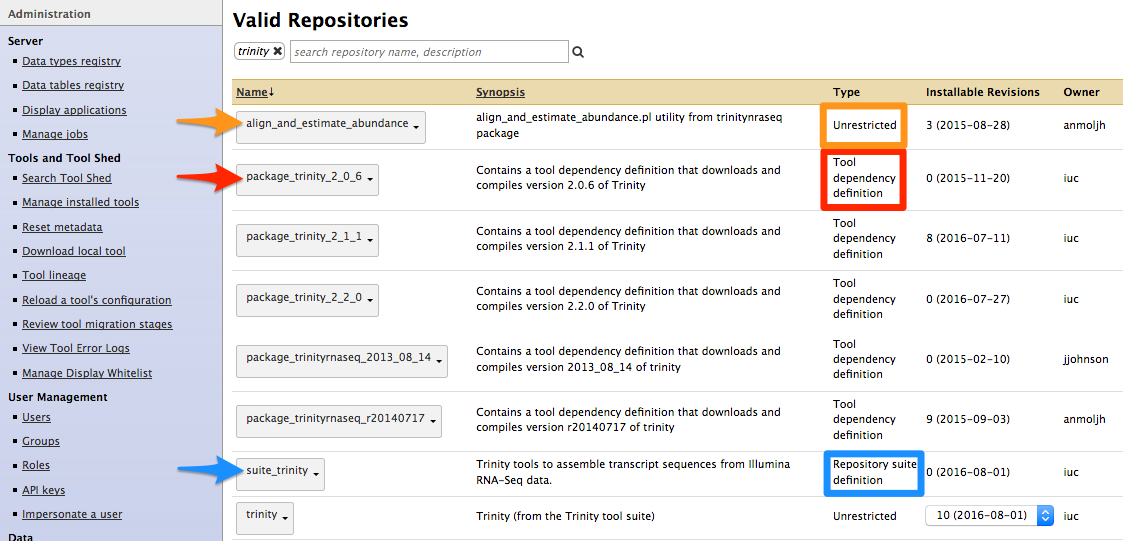Select Impersonate a user link
1132x541 pixels.
[72, 514]
